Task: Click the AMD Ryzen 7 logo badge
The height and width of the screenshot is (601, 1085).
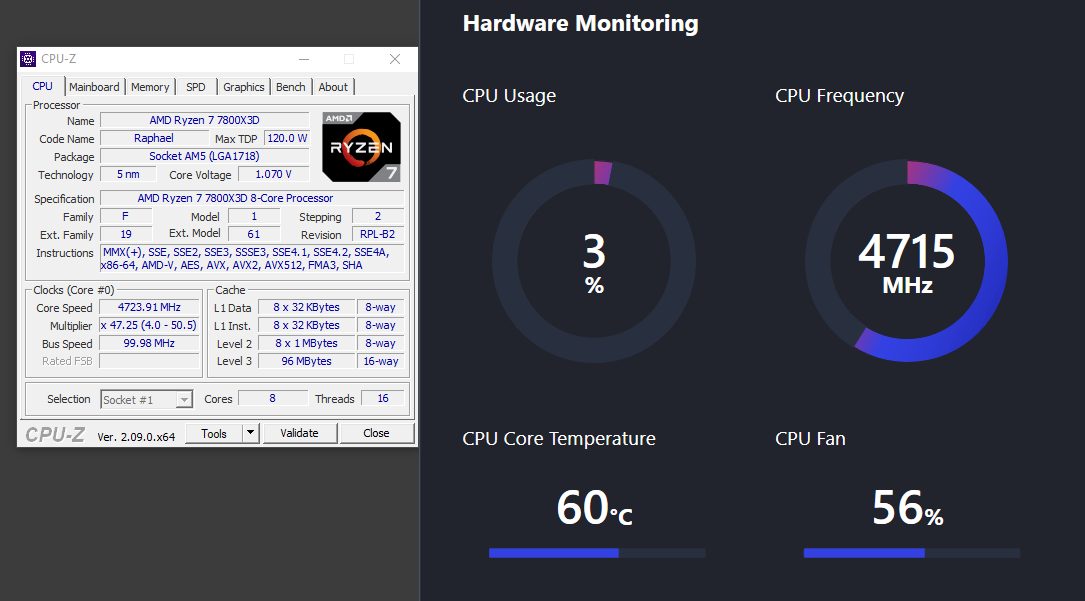Action: tap(361, 147)
